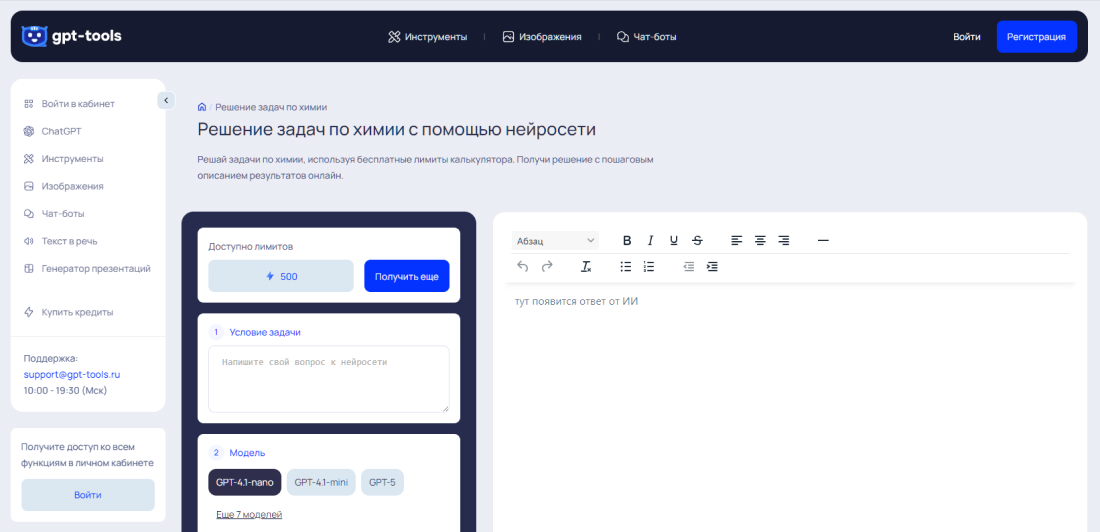This screenshot has width=1100, height=532.
Task: Click in the AI answer editor area
Action: coord(791,407)
